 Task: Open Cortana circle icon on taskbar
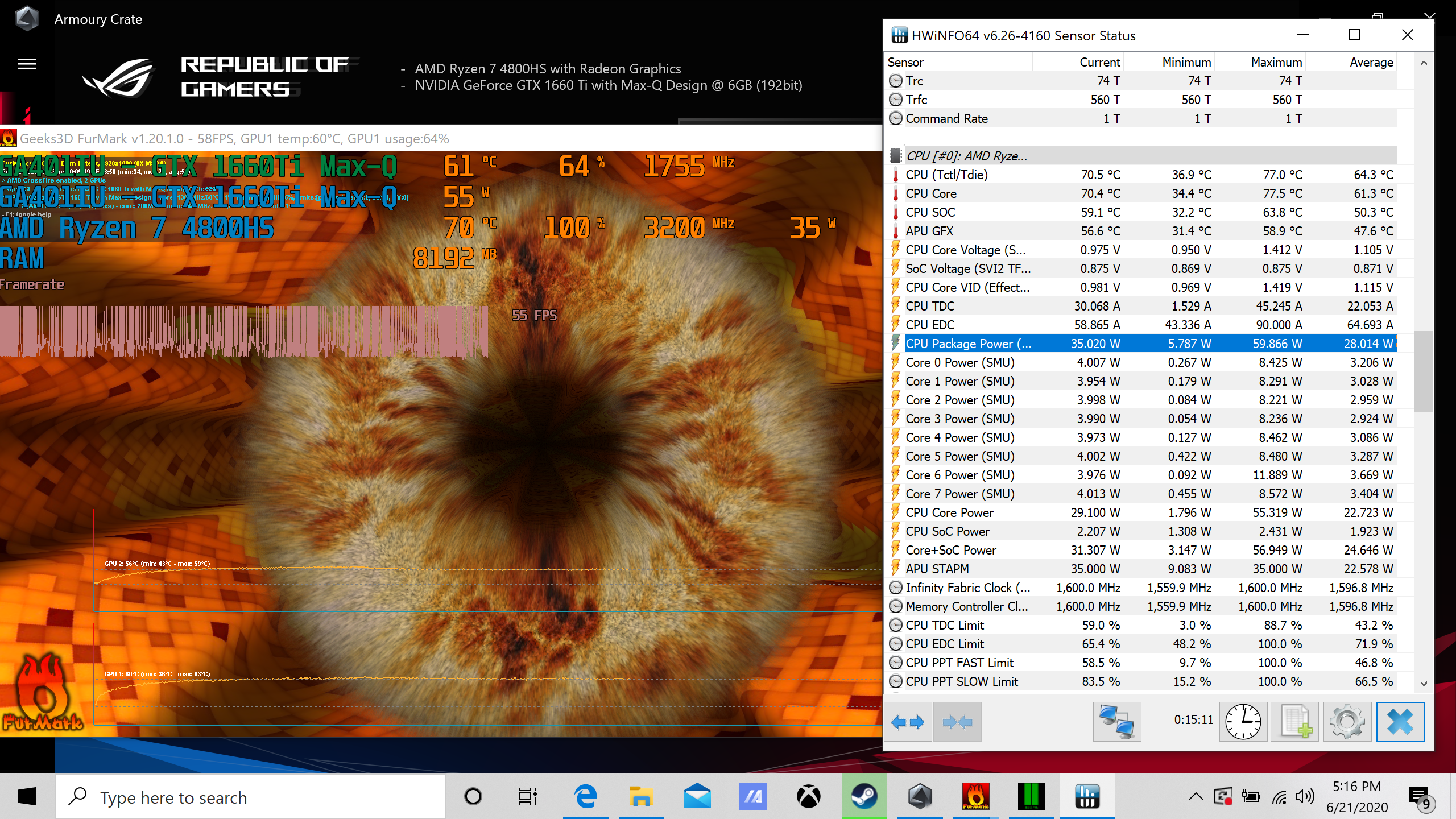click(473, 797)
